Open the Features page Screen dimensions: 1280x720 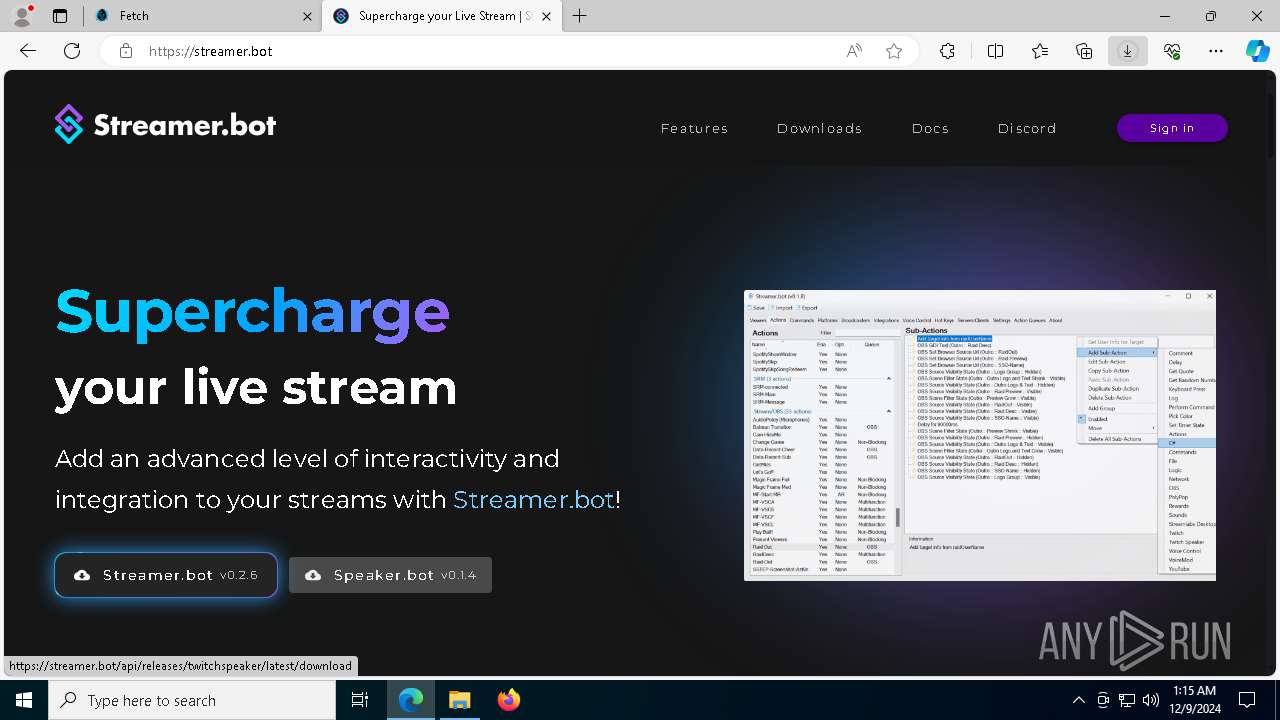(x=694, y=128)
